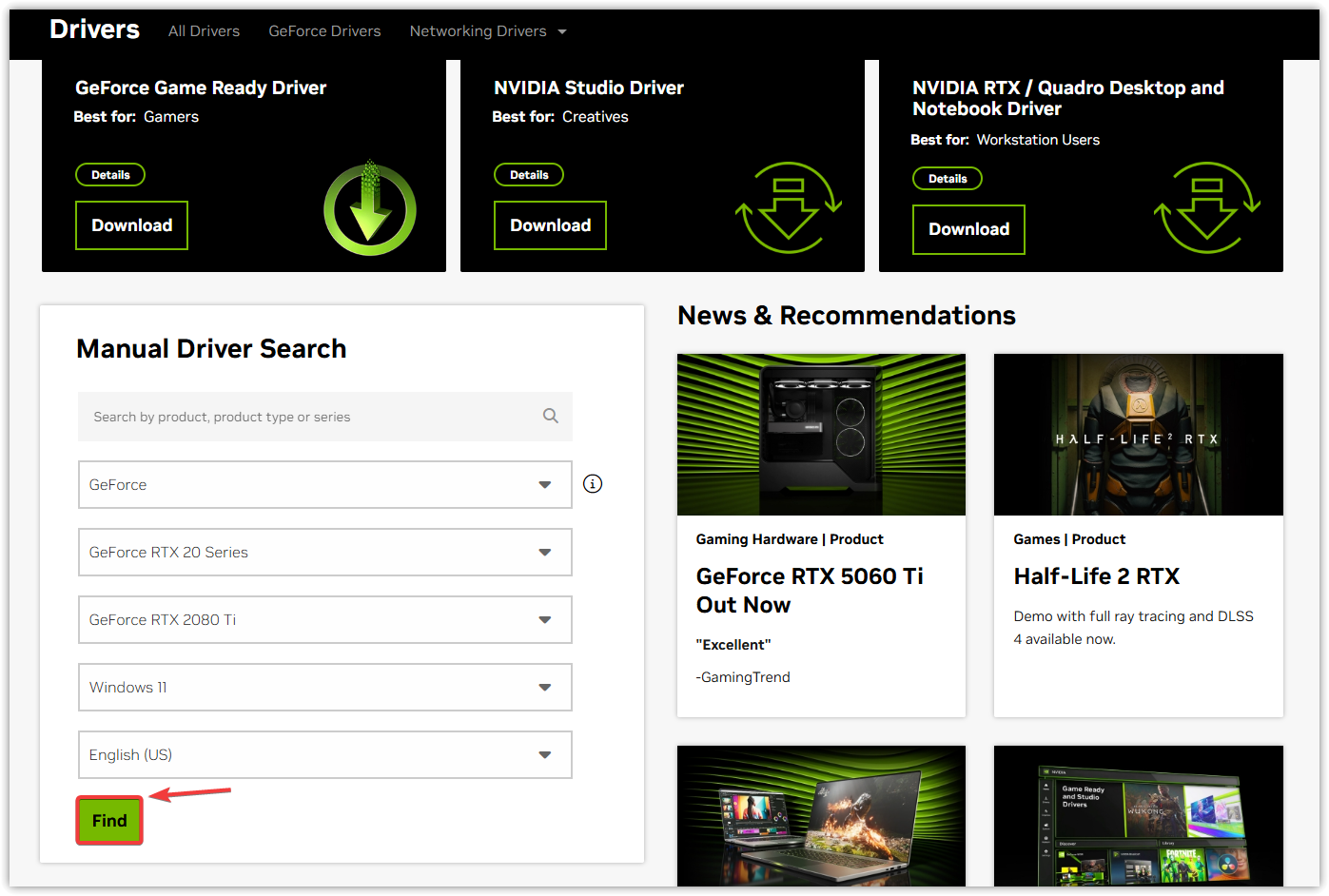Click the info icon beside the GeForce dropdown
Screen dimensions: 1329x896
pos(593,484)
